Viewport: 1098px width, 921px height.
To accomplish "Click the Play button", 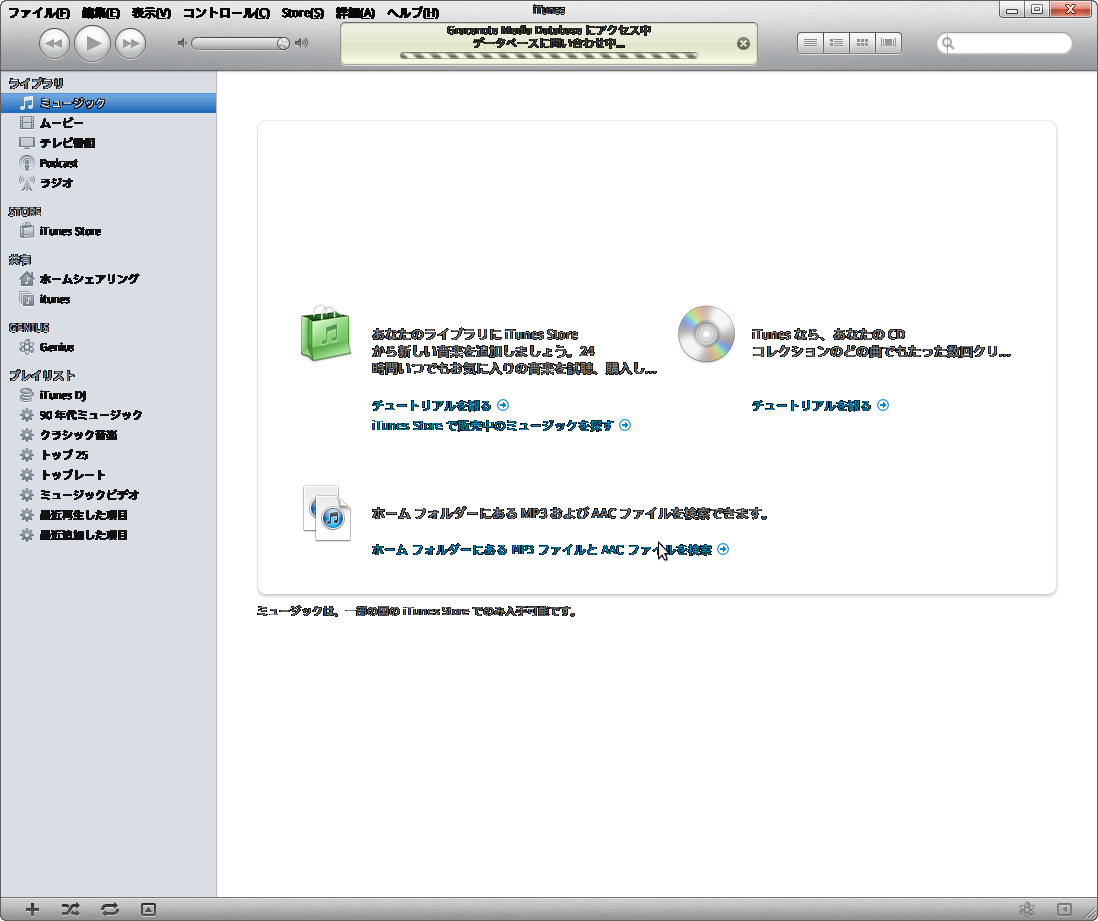I will pyautogui.click(x=92, y=43).
